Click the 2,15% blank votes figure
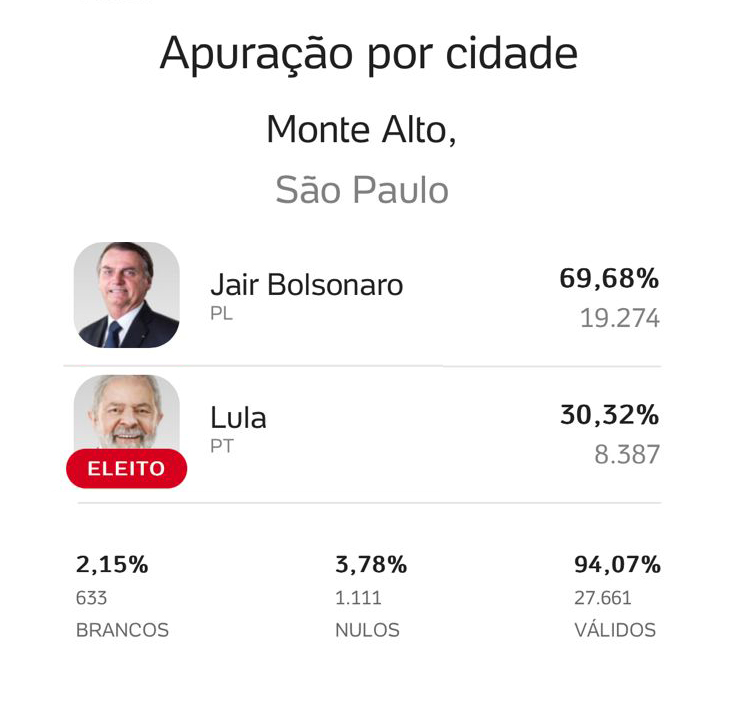The height and width of the screenshot is (712, 739). point(112,565)
